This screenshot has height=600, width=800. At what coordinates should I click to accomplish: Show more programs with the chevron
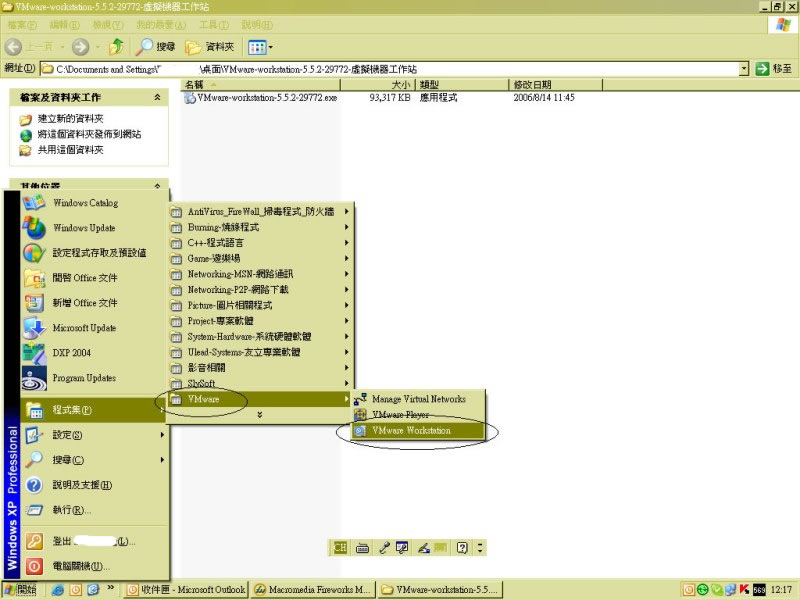coord(260,415)
